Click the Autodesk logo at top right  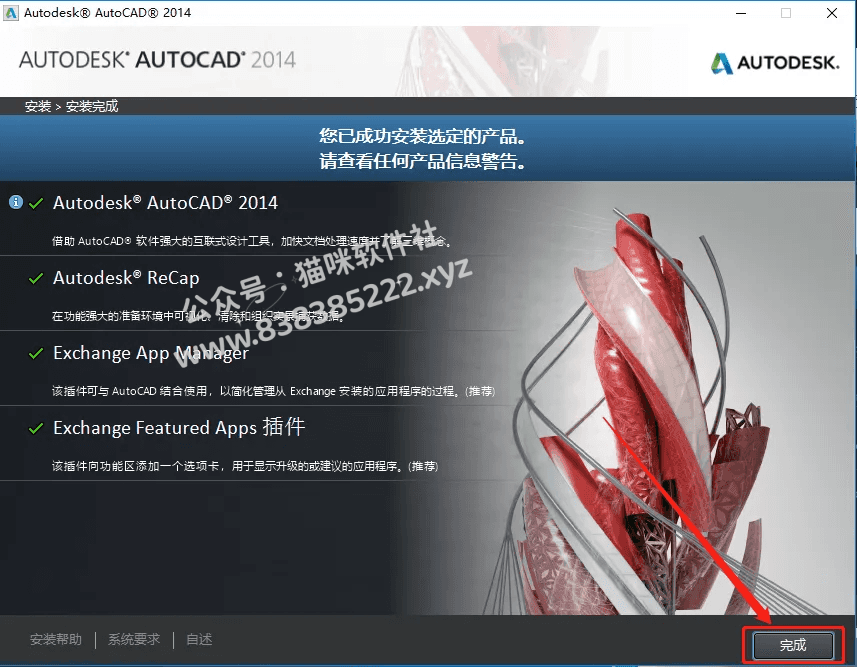pos(775,63)
